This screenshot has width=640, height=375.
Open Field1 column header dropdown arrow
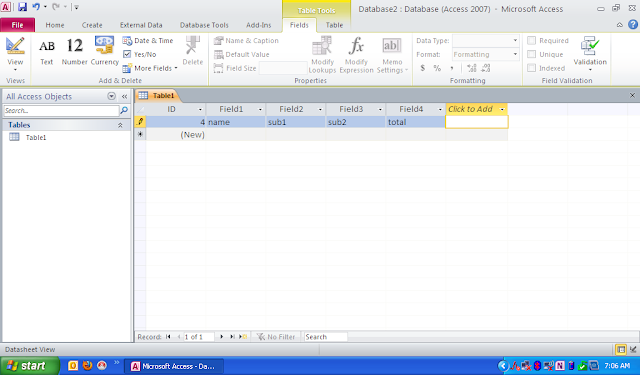coord(260,109)
